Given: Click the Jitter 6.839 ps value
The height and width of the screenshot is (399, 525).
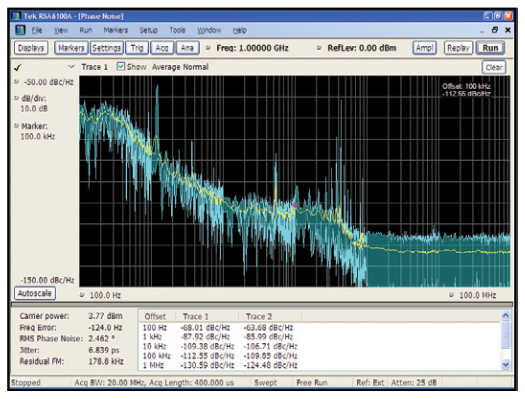Looking at the screenshot, I should coord(104,350).
